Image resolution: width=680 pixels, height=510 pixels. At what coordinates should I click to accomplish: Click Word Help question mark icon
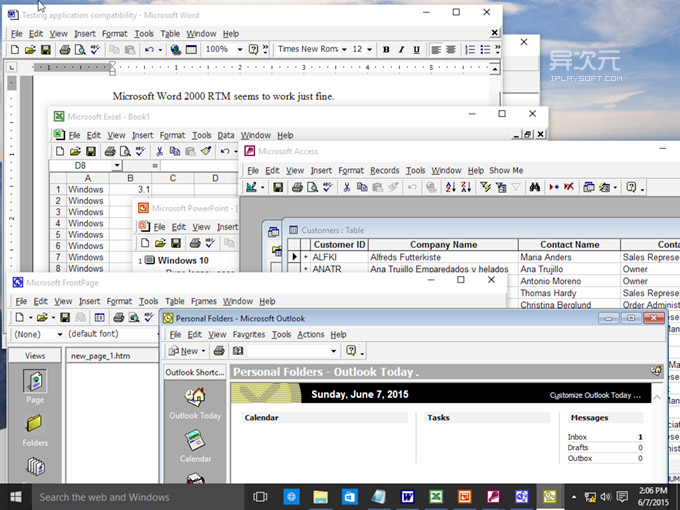click(x=253, y=49)
